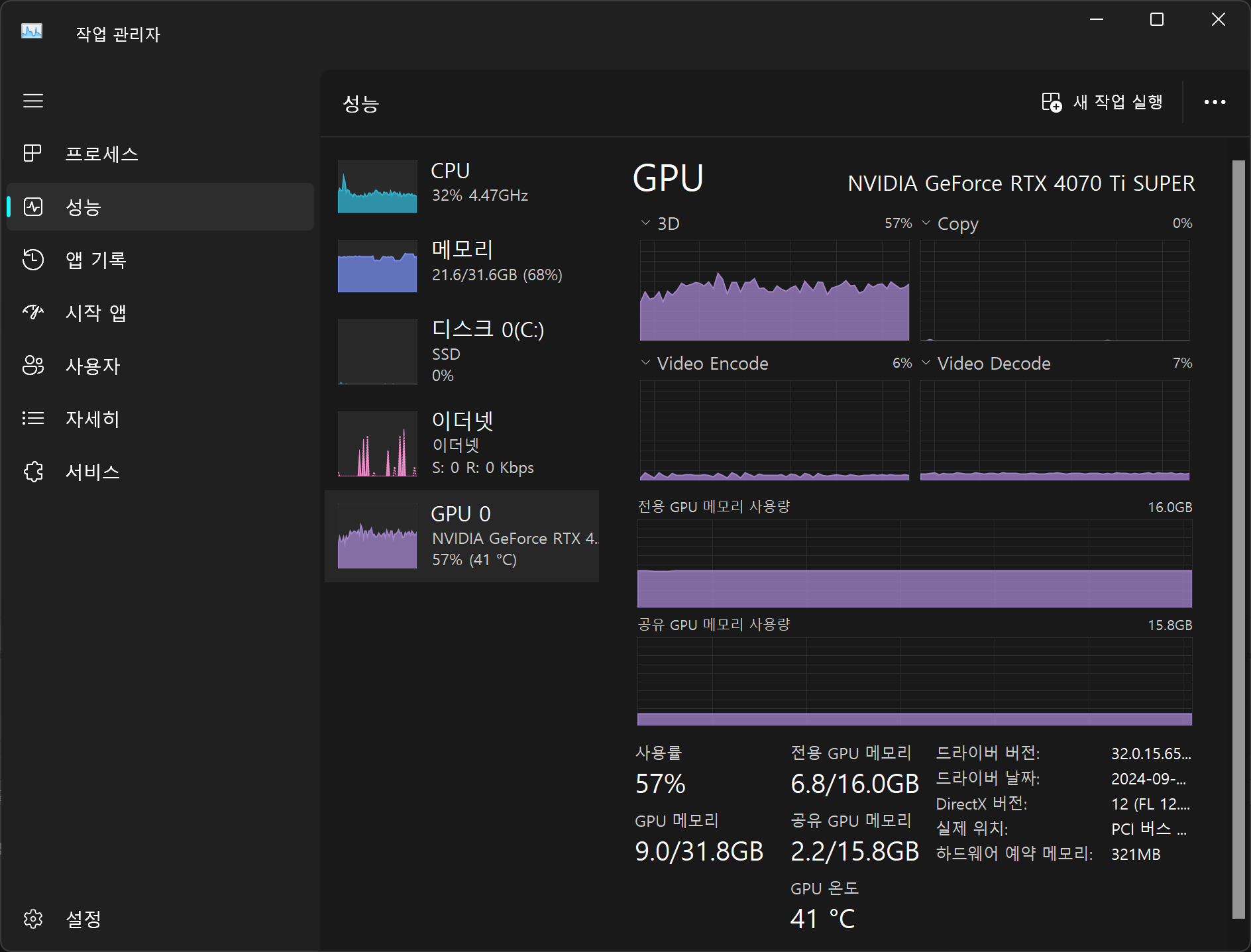Expand the 3D graph dropdown chevron
Viewport: 1251px width, 952px height.
coord(645,223)
